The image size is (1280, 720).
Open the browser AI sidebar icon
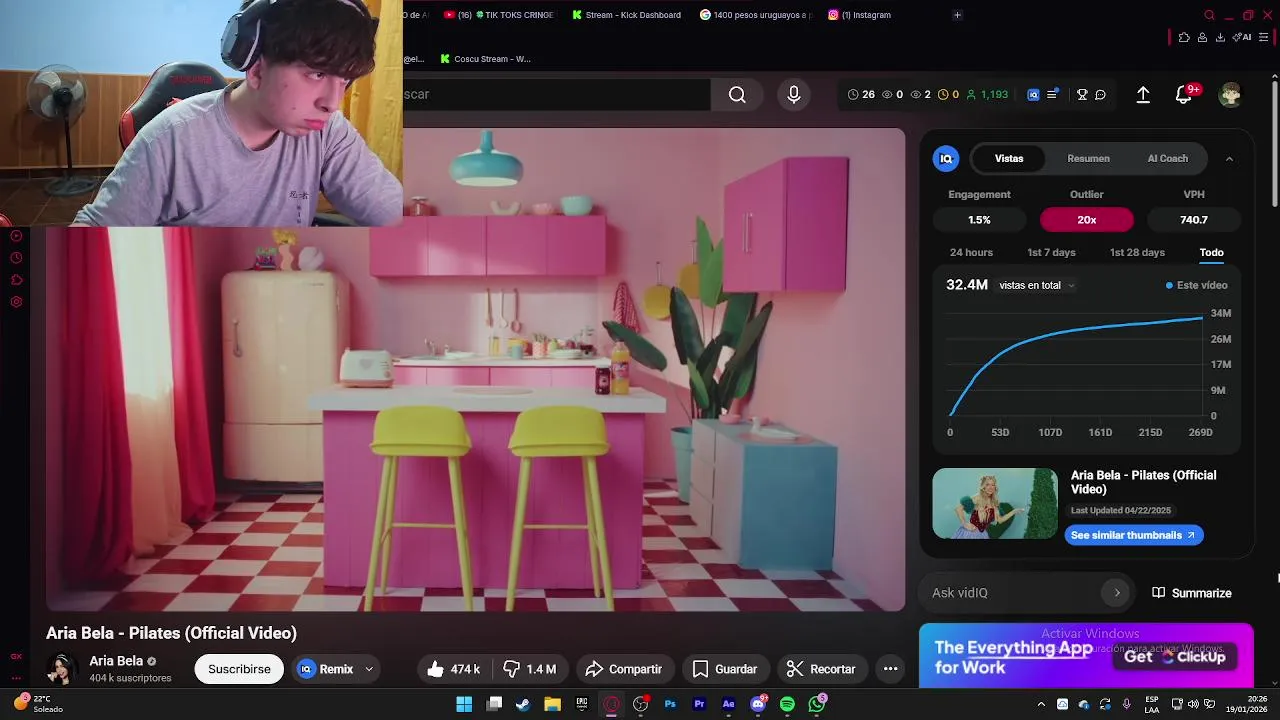(x=1243, y=37)
